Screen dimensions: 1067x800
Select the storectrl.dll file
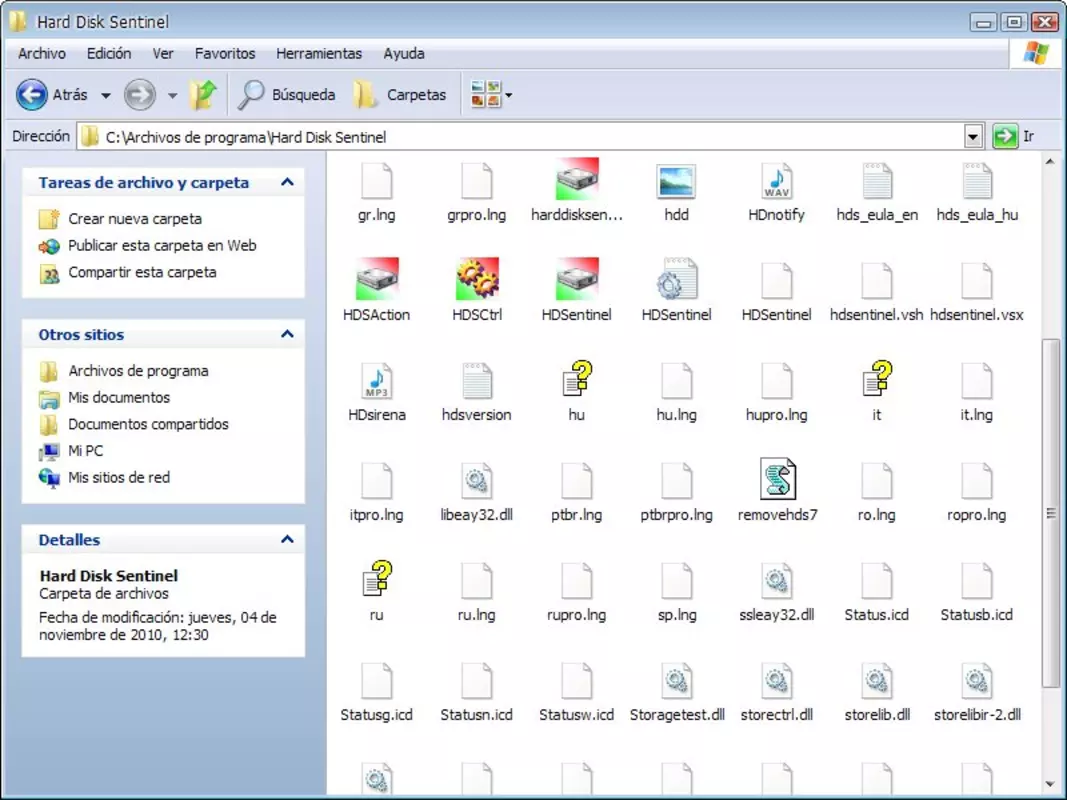(776, 680)
